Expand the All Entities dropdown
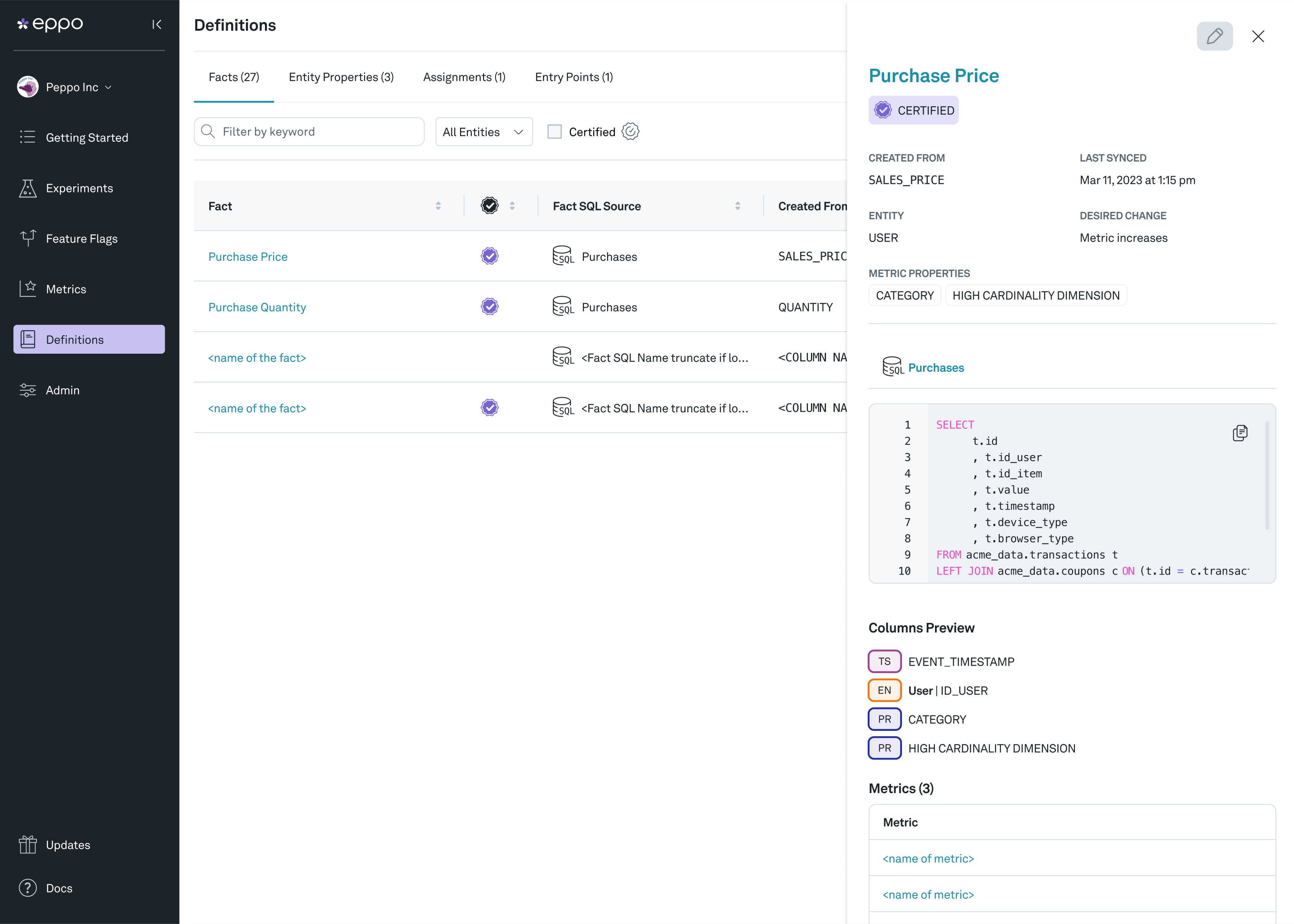The width and height of the screenshot is (1294, 924). pos(483,132)
